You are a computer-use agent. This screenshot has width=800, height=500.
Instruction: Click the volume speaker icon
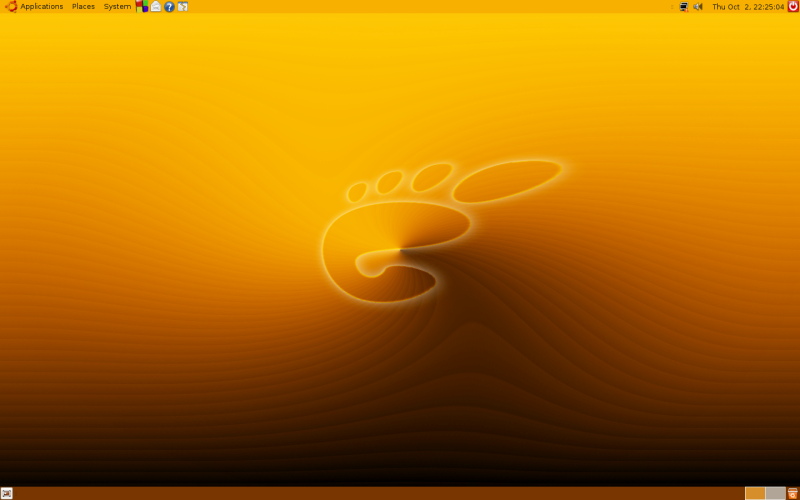[x=698, y=7]
